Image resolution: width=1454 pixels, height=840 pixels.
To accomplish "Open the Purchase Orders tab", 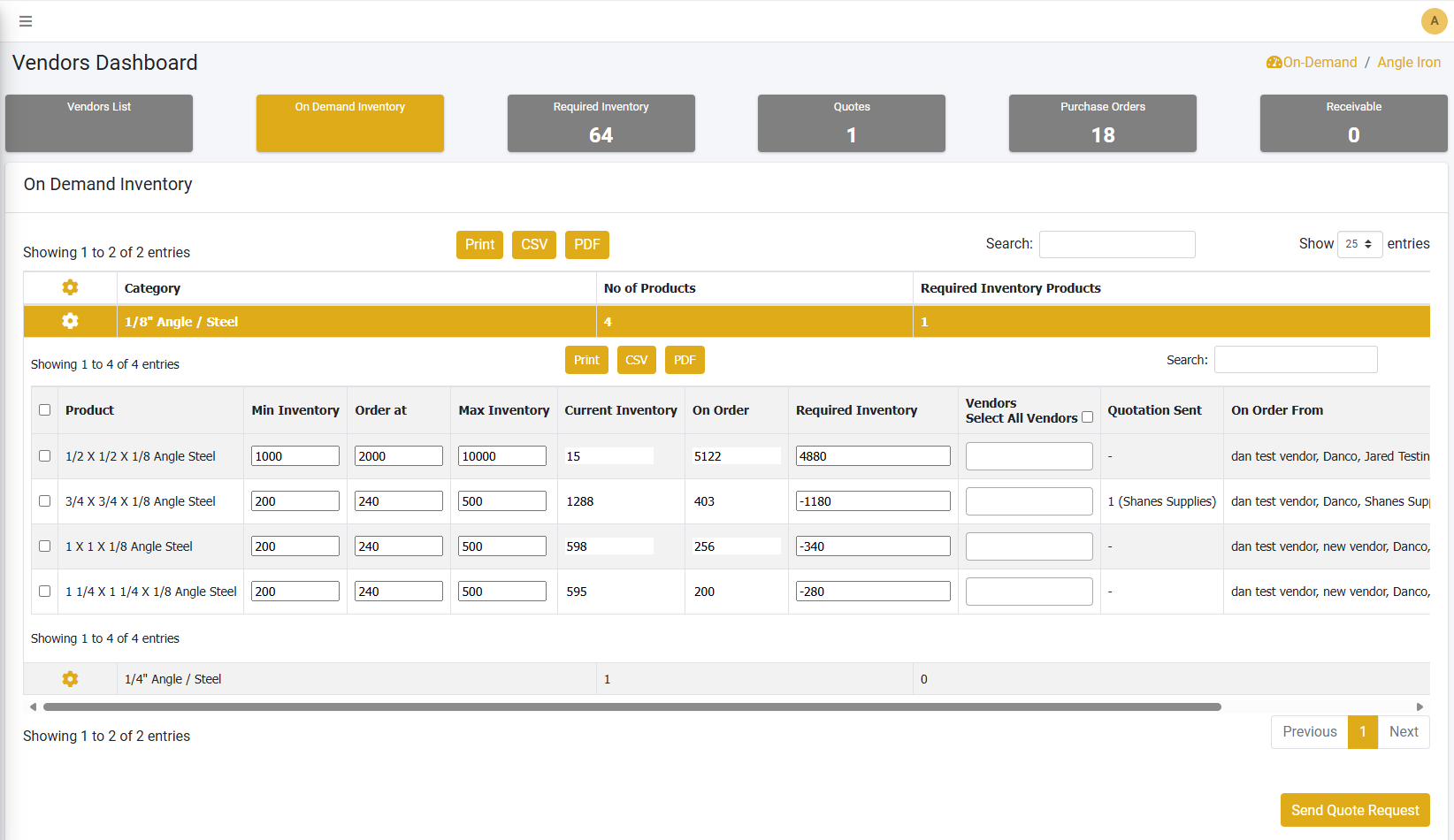I will [x=1102, y=123].
